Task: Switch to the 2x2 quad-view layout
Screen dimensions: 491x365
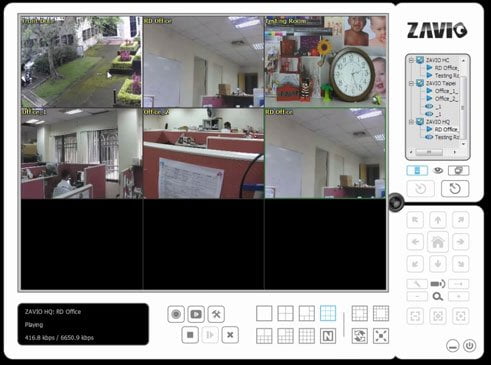Action: 286,313
